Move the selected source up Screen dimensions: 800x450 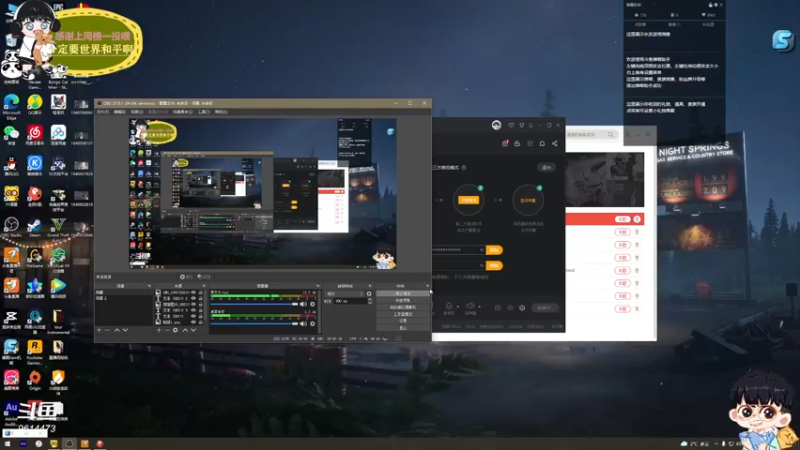185,330
